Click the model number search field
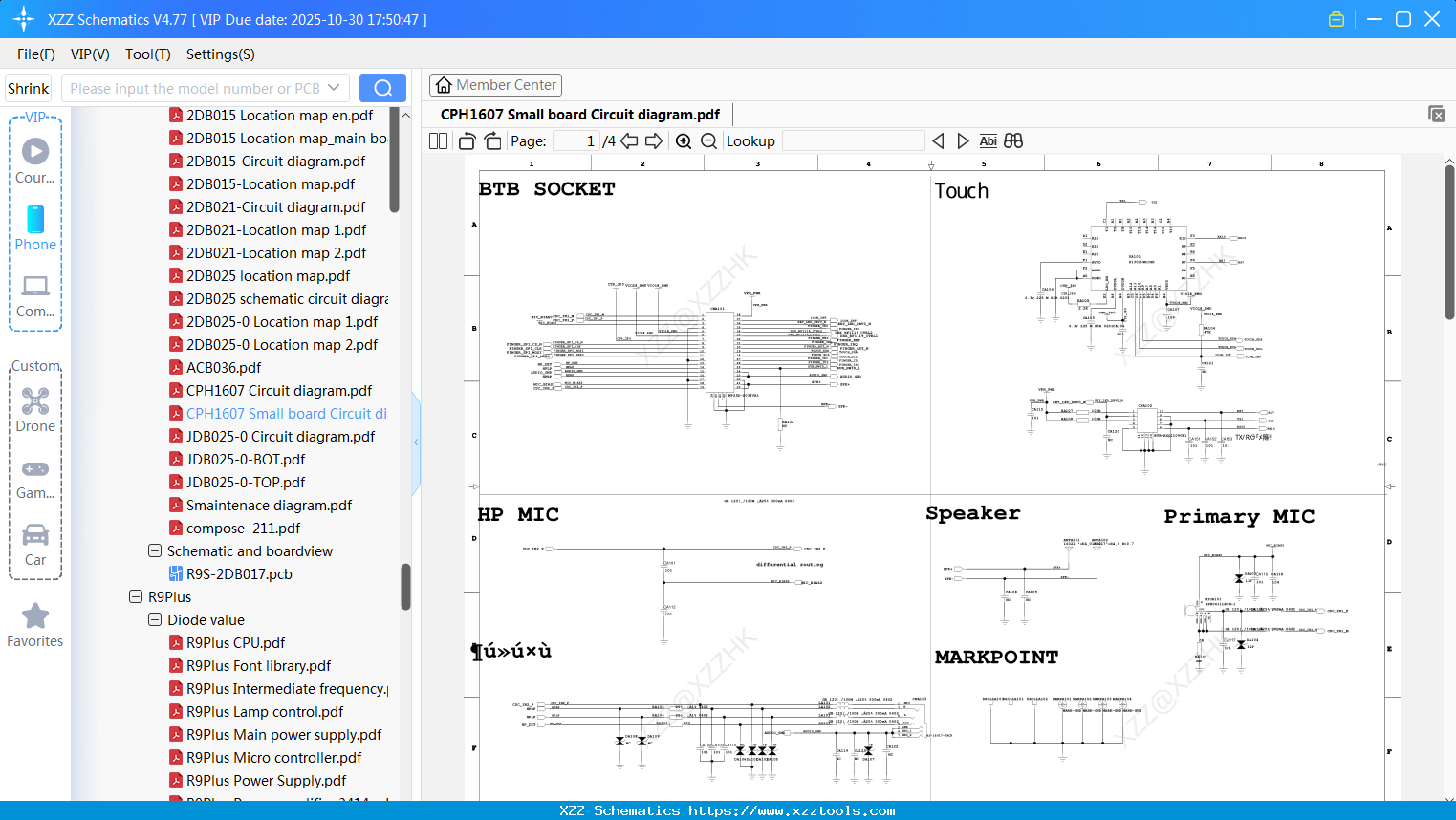The width and height of the screenshot is (1456, 820). 194,88
